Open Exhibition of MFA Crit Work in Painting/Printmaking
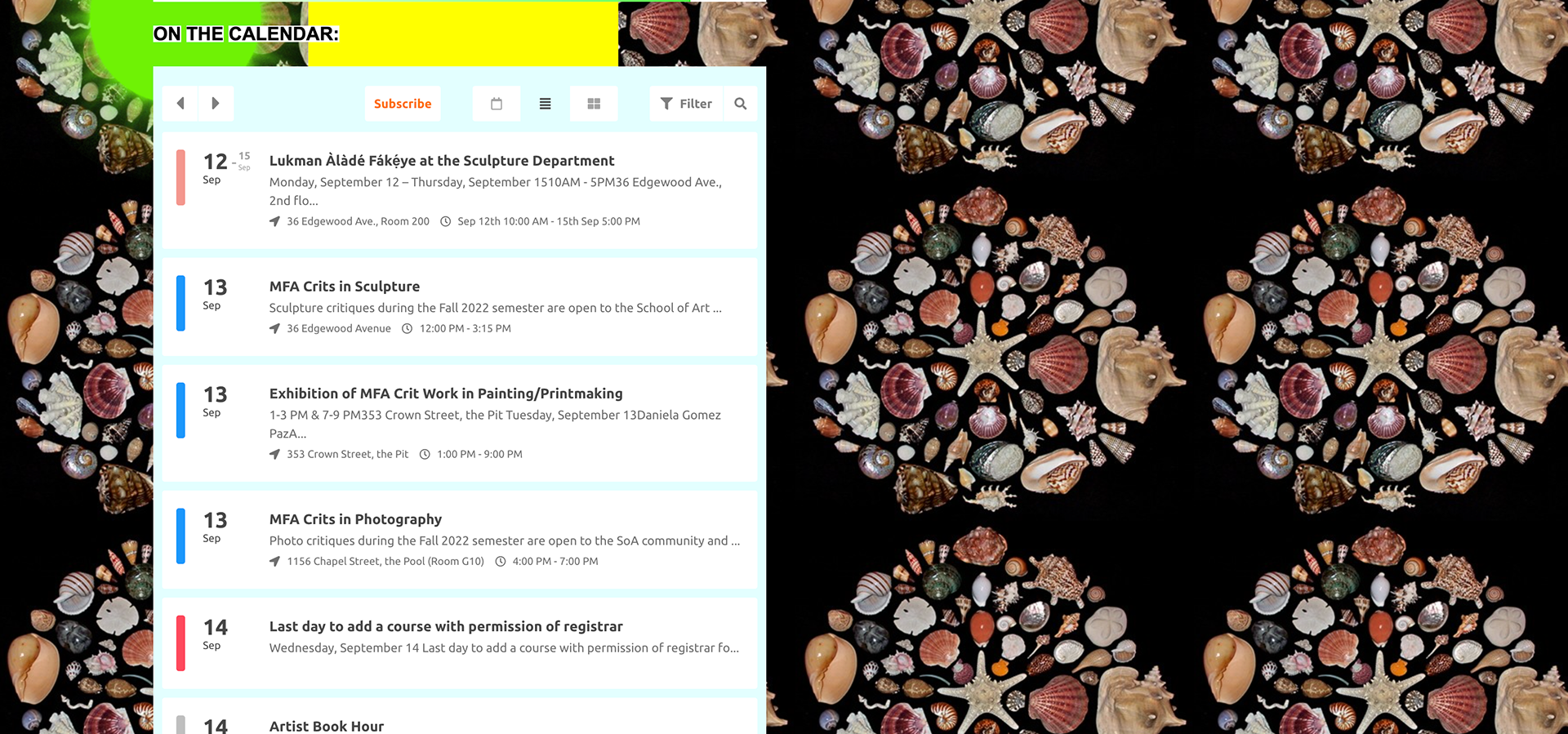 (x=446, y=394)
